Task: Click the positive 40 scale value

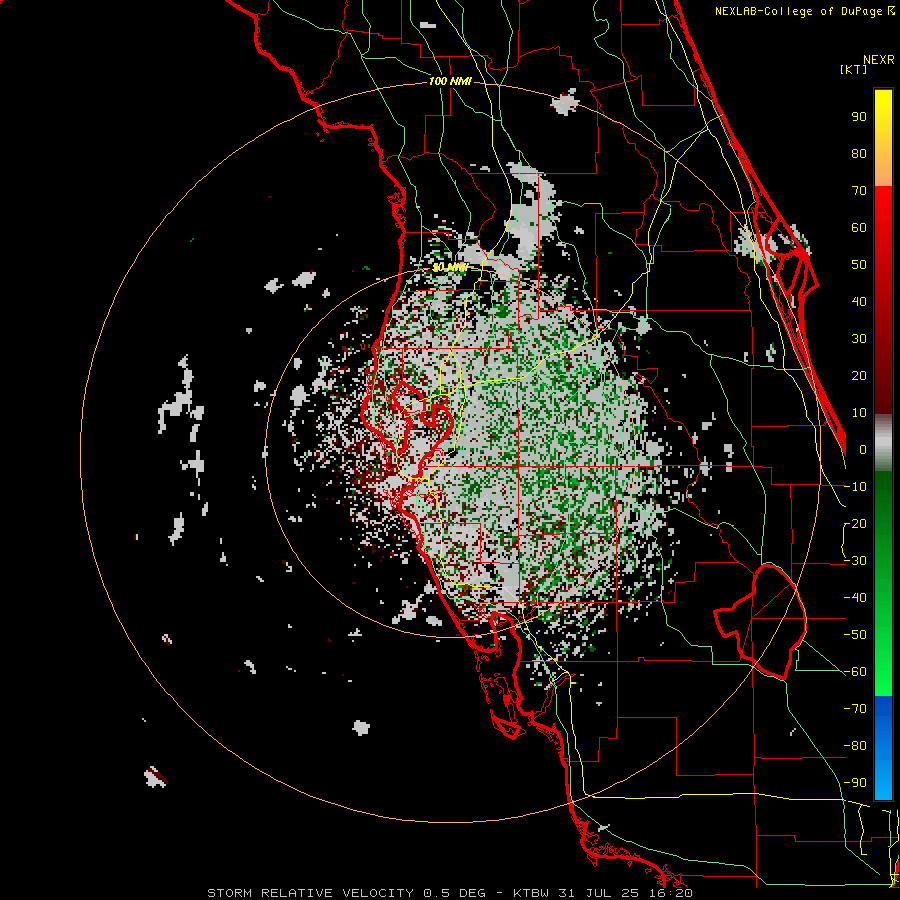Action: tap(859, 301)
